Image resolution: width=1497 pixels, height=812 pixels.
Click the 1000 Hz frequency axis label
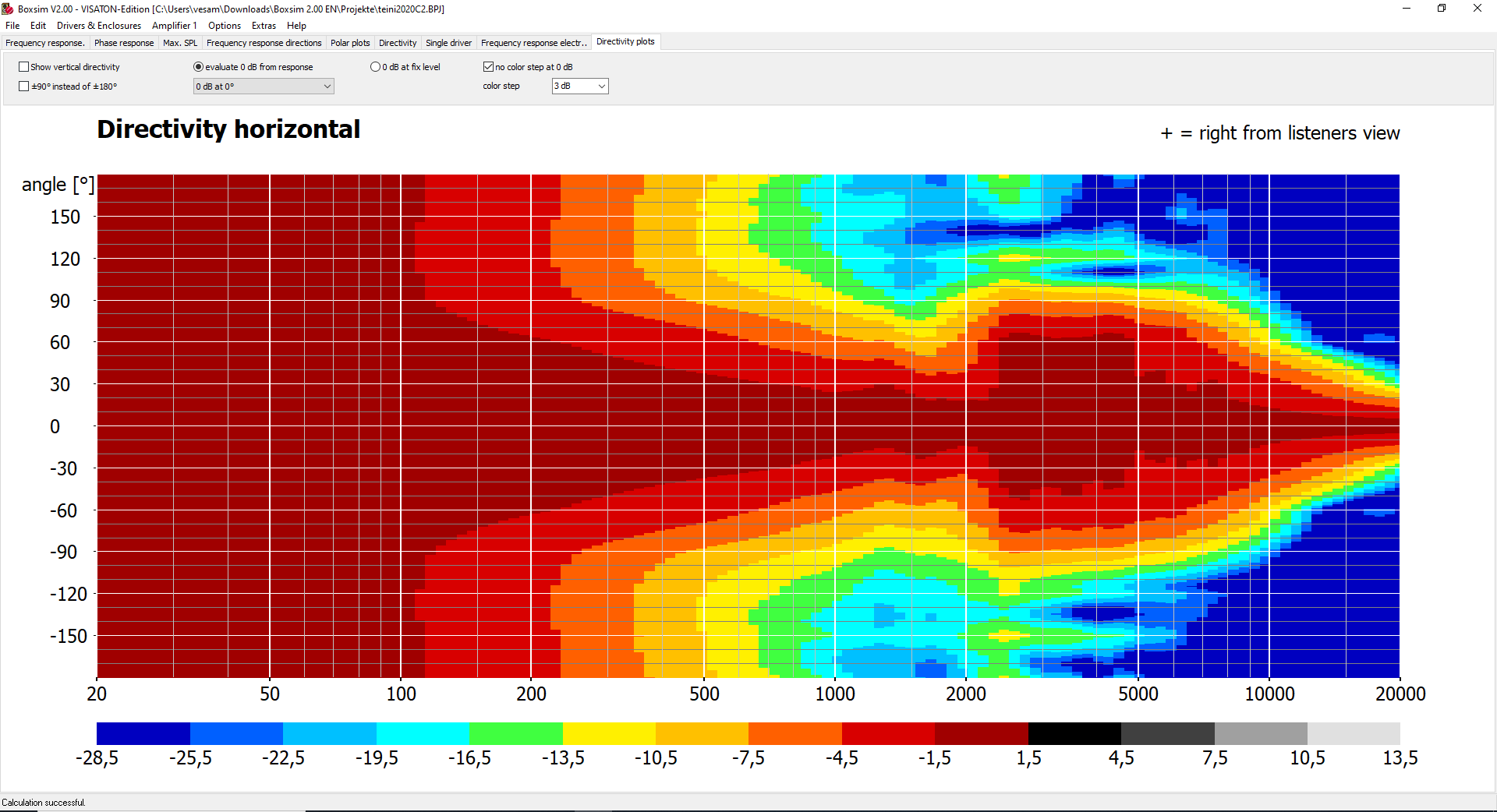point(835,694)
